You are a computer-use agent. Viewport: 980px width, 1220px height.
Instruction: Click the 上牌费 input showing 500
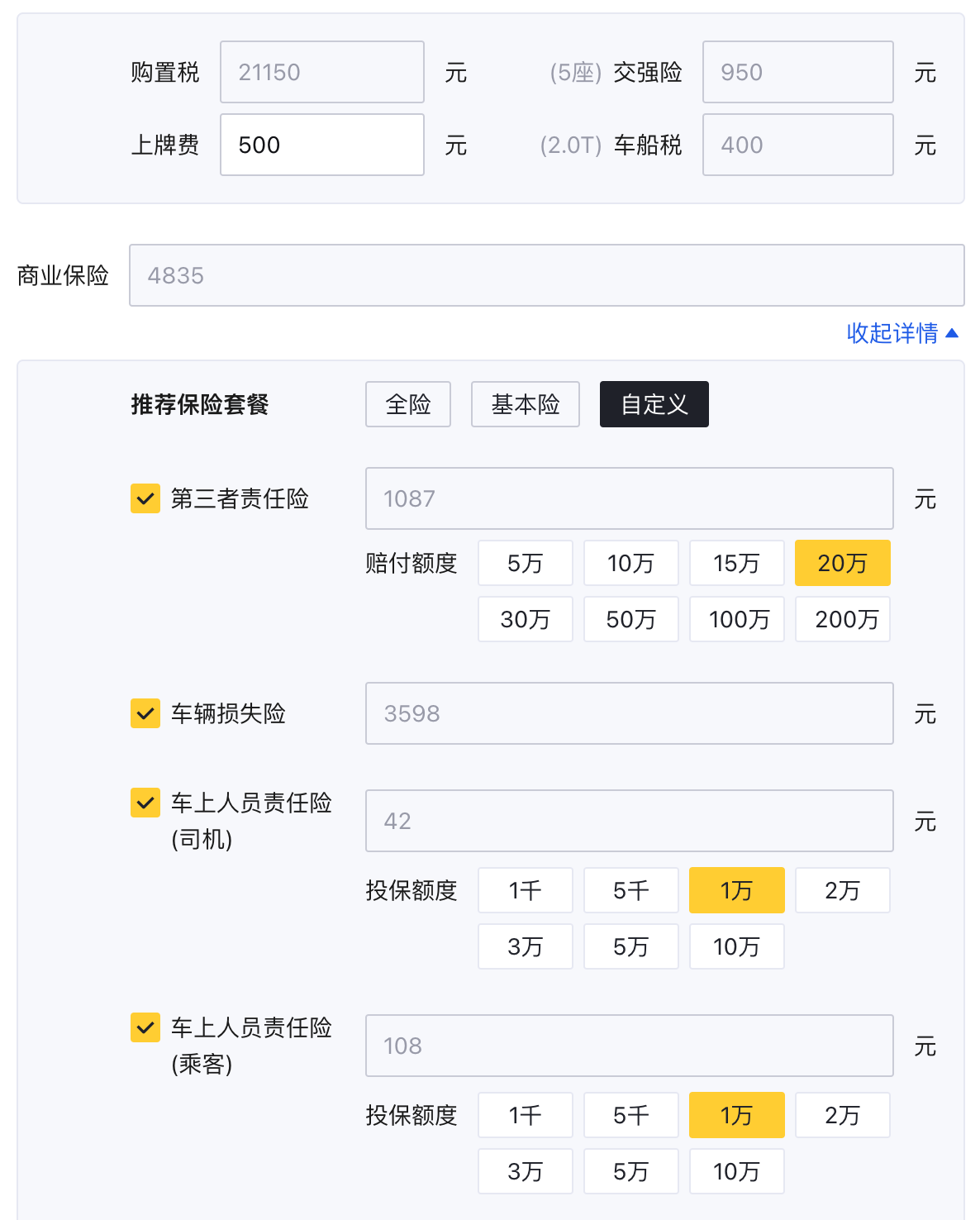pos(321,145)
